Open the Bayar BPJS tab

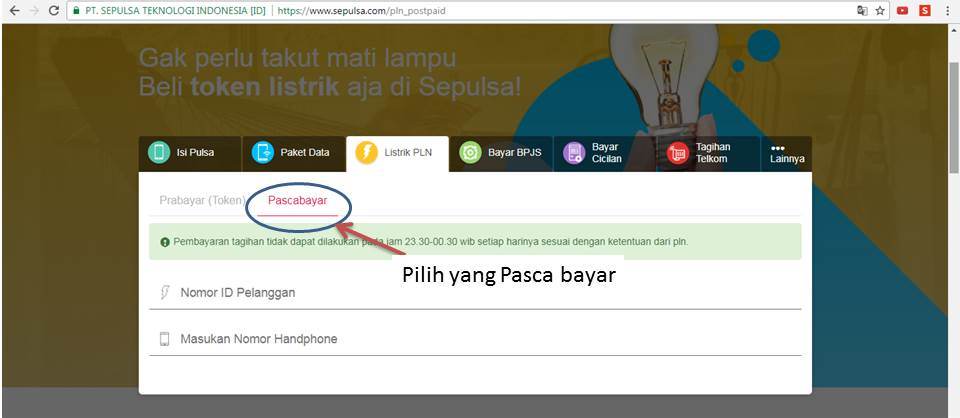(501, 153)
